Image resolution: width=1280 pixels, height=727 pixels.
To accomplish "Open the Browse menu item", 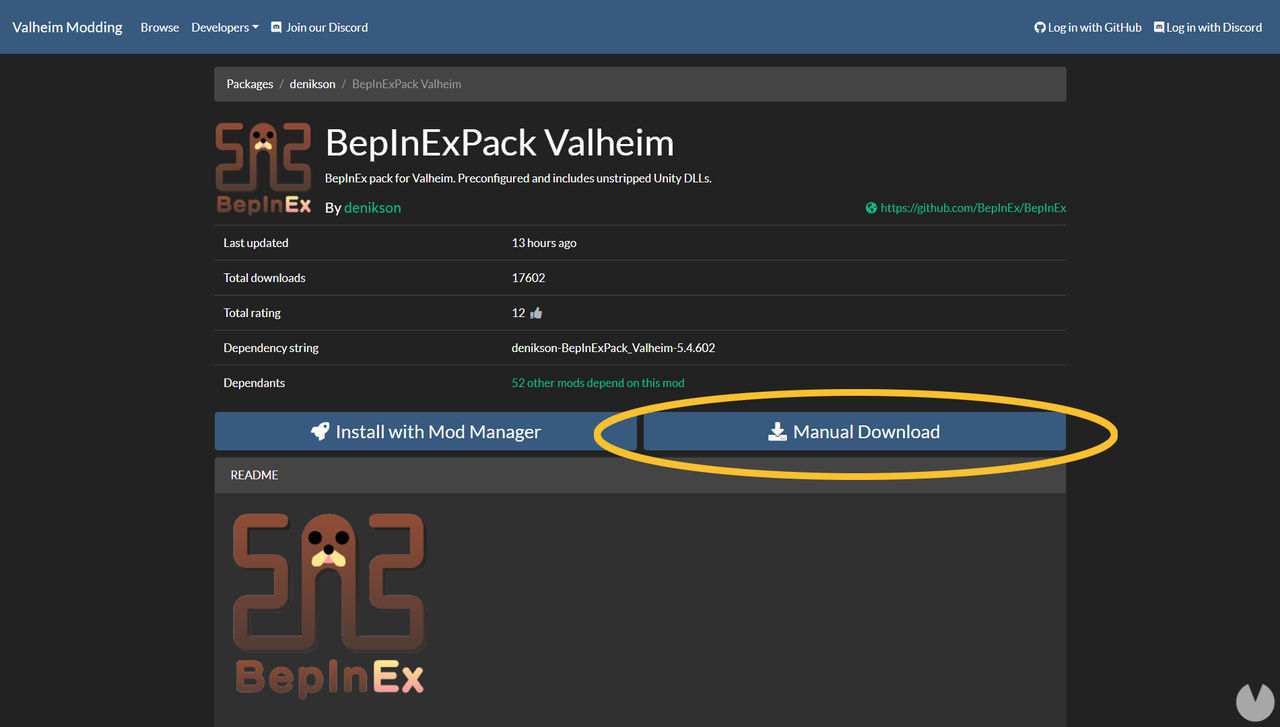I will (160, 27).
